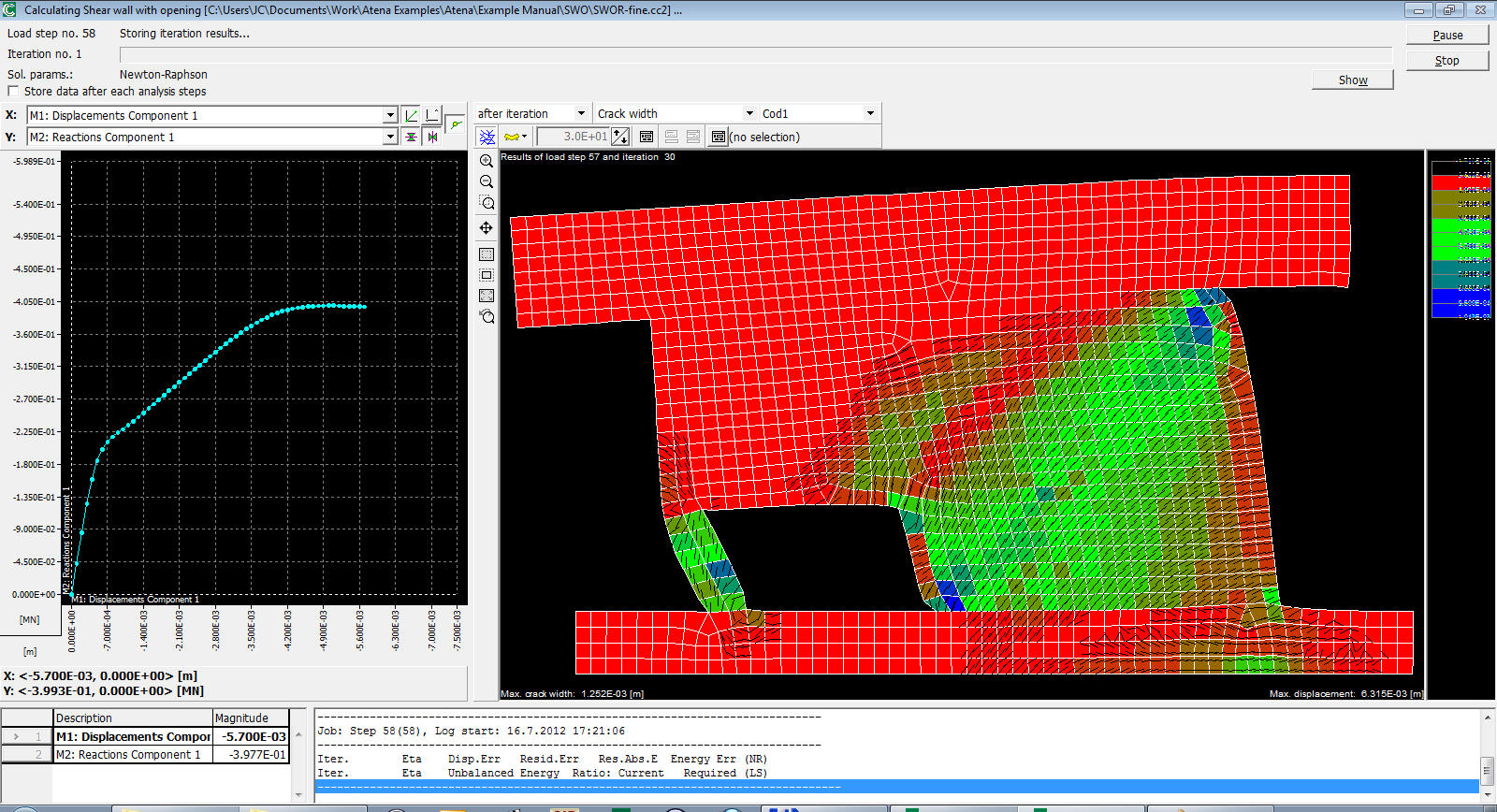This screenshot has width=1497, height=812.
Task: Expand the Crack width quantity dropdown
Action: click(749, 113)
